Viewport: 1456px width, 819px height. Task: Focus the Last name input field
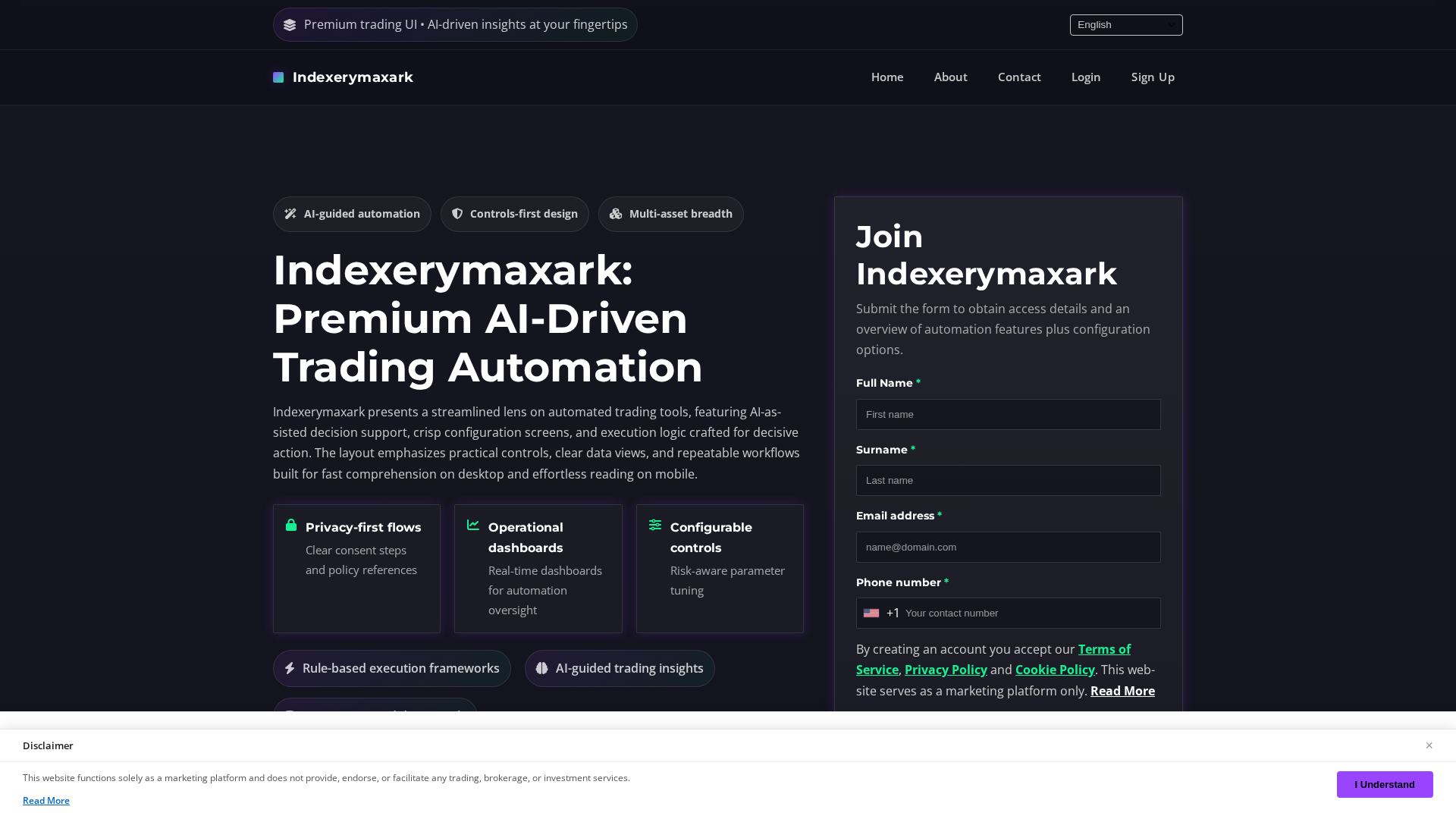point(1008,481)
